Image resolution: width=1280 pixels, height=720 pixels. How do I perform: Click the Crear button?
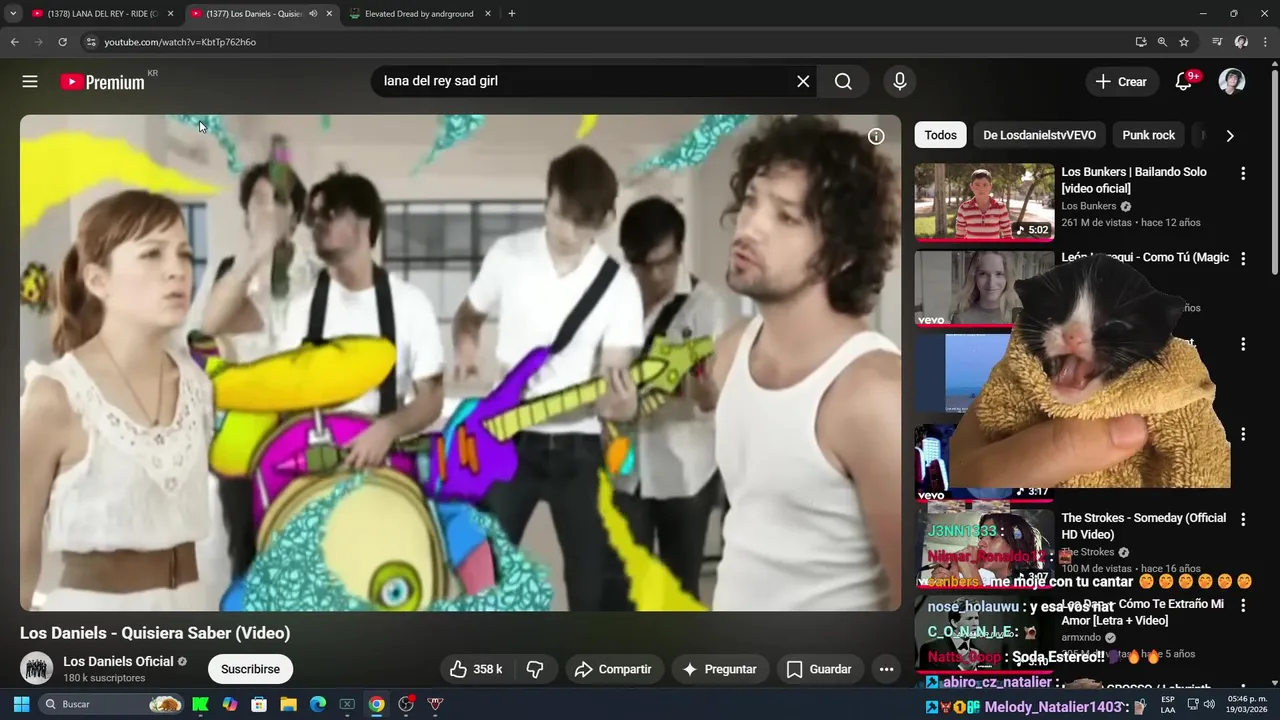click(x=1121, y=82)
